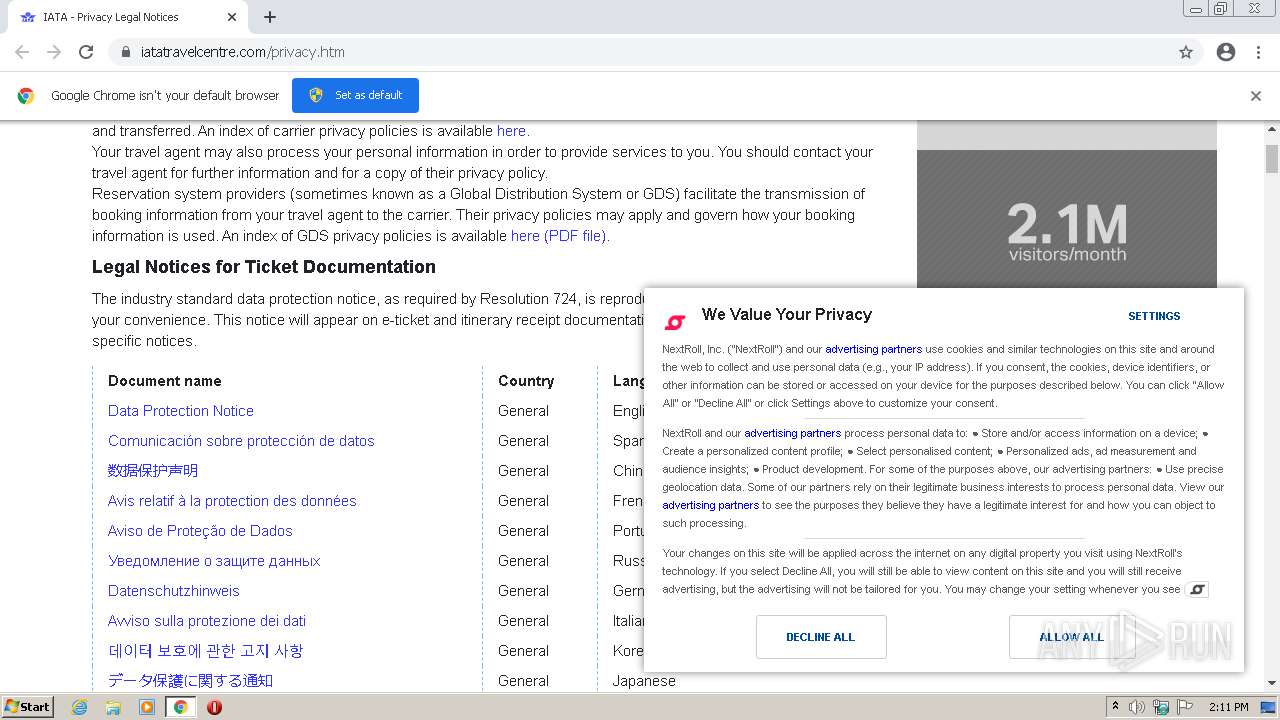Open Уведомление о защите данных link
This screenshot has width=1280, height=720.
(x=214, y=561)
